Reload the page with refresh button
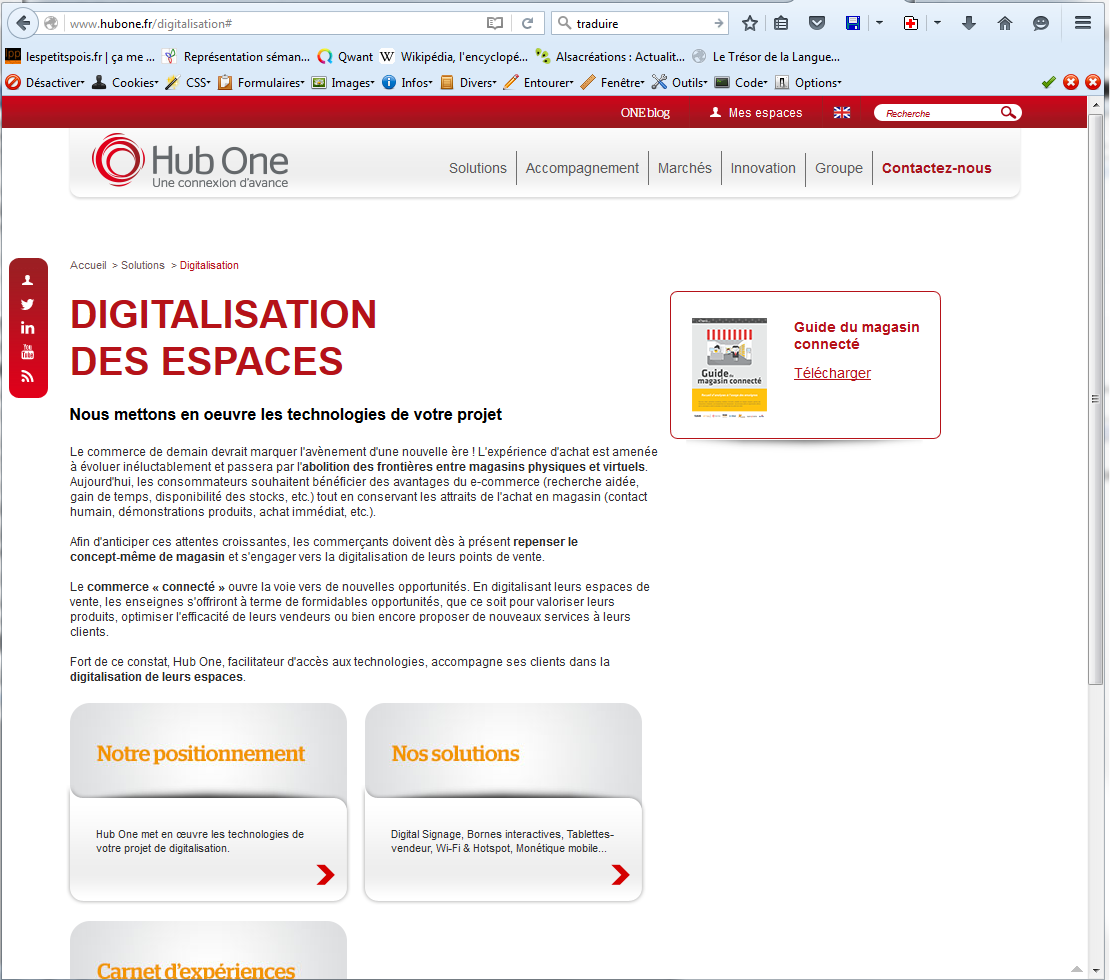The height and width of the screenshot is (980, 1110). [x=527, y=23]
